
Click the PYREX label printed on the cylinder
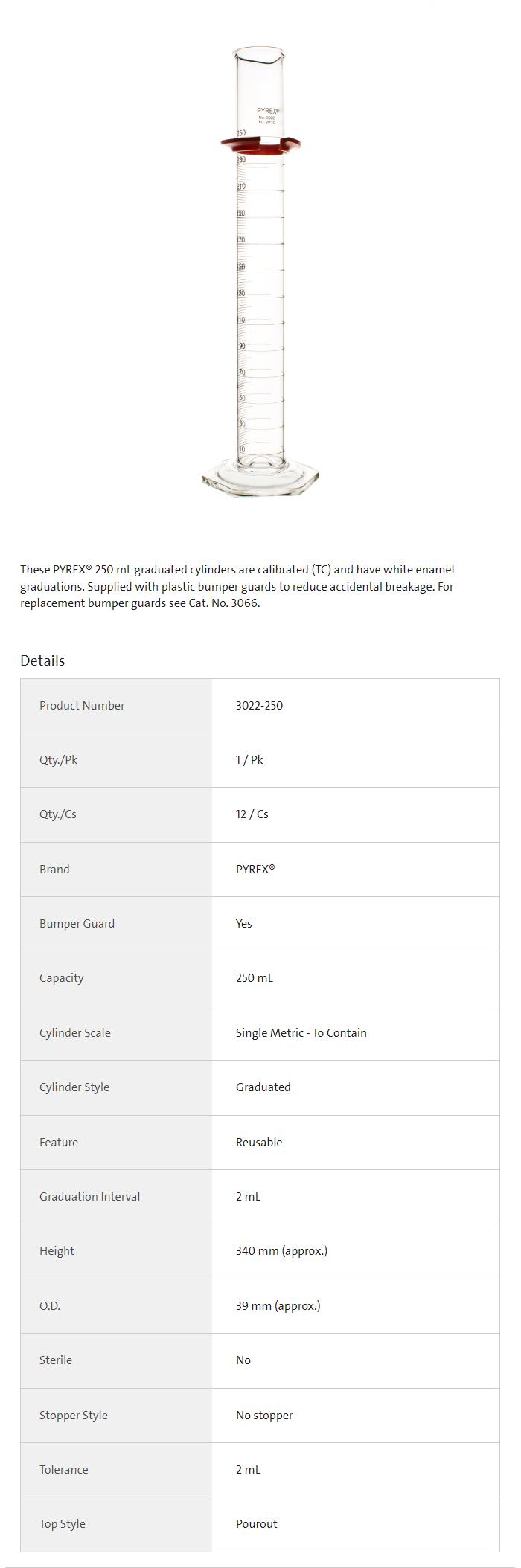coord(267,111)
